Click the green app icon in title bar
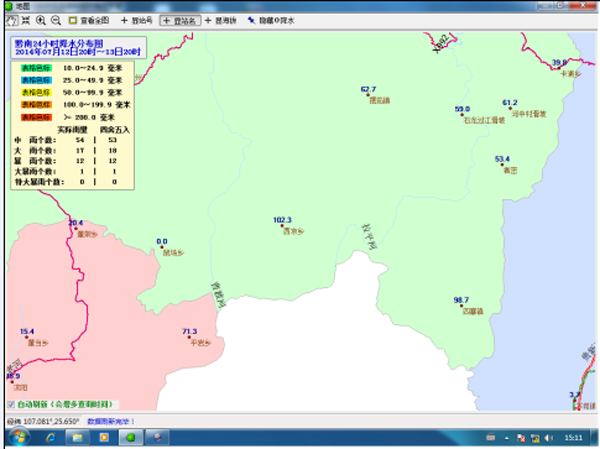The height and width of the screenshot is (449, 600). (x=9, y=6)
